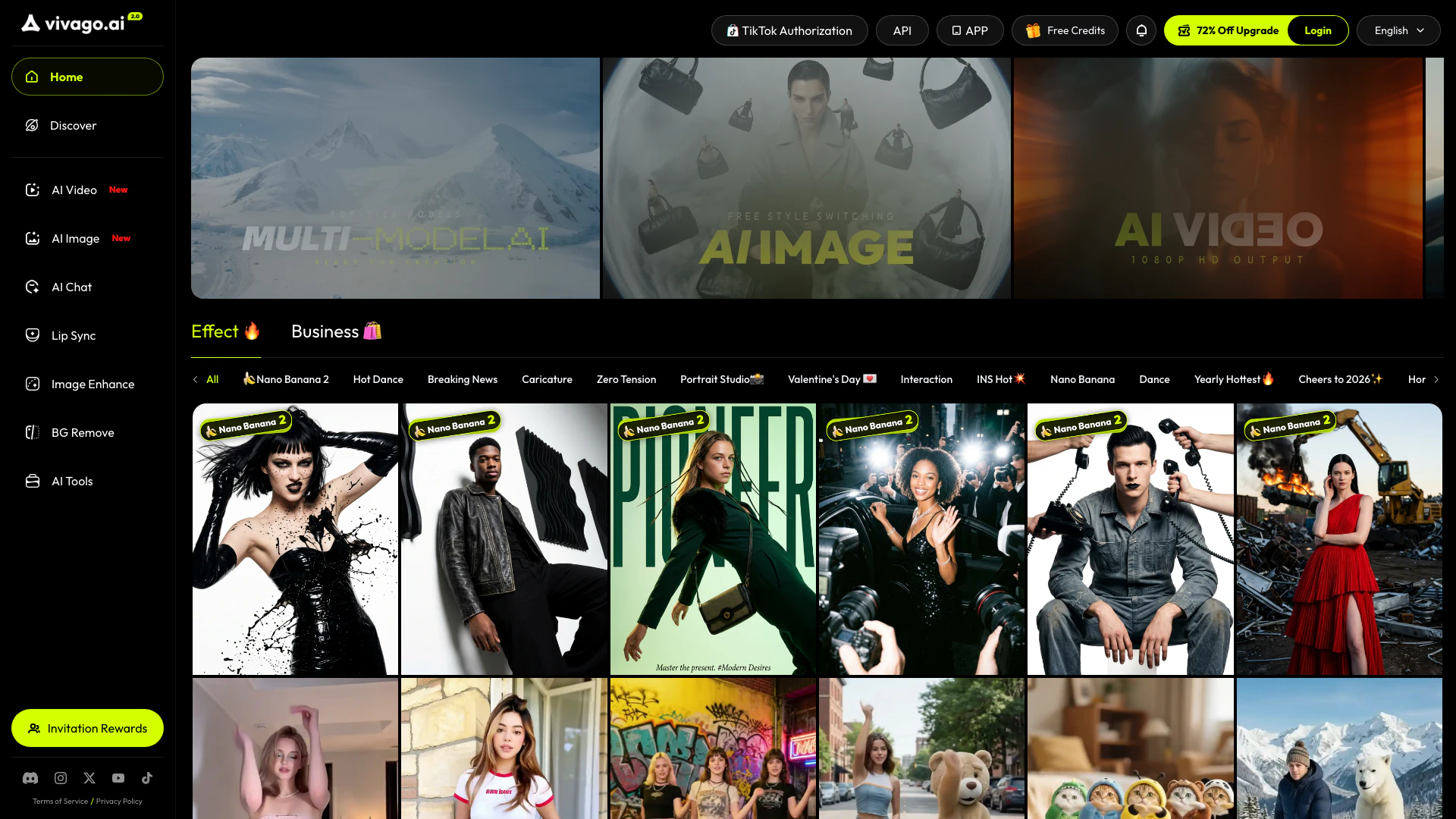Open the Instagram social icon
Viewport: 1456px width, 819px height.
point(61,778)
